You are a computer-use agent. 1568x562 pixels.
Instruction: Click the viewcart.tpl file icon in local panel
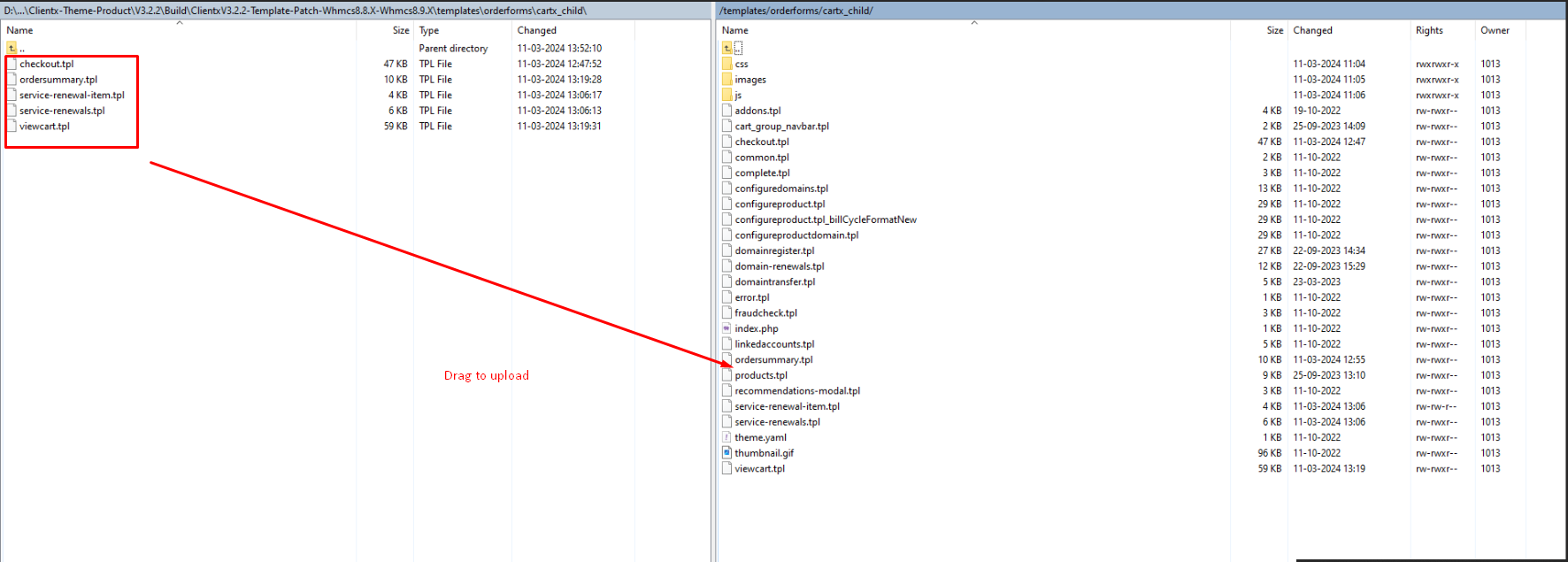tap(12, 127)
